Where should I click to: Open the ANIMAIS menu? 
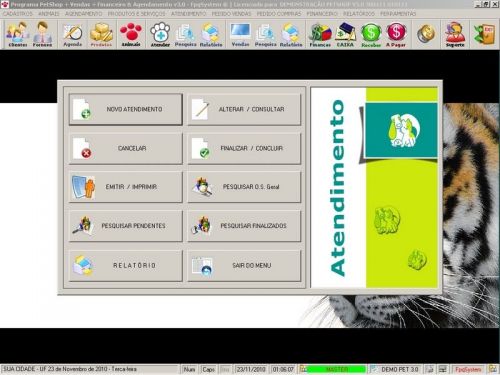(49, 14)
